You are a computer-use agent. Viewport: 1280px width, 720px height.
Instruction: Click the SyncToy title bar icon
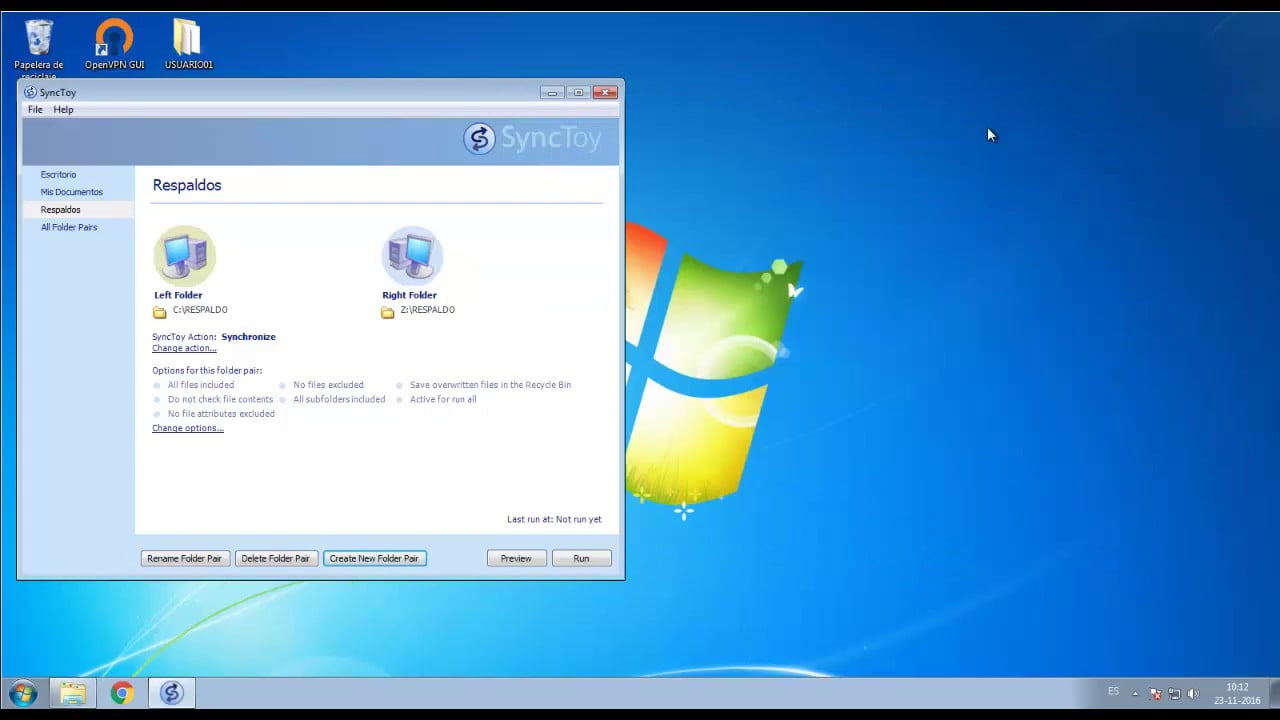click(x=30, y=92)
